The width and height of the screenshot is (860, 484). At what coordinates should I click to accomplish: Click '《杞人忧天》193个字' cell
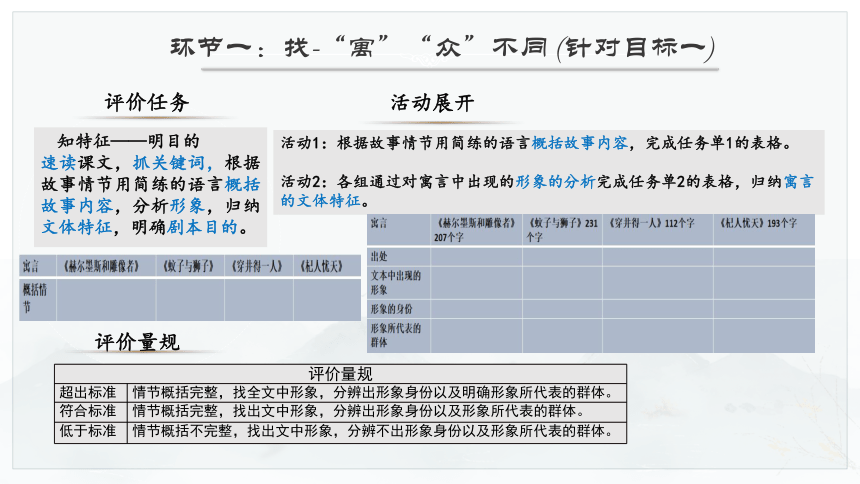pyautogui.click(x=764, y=230)
